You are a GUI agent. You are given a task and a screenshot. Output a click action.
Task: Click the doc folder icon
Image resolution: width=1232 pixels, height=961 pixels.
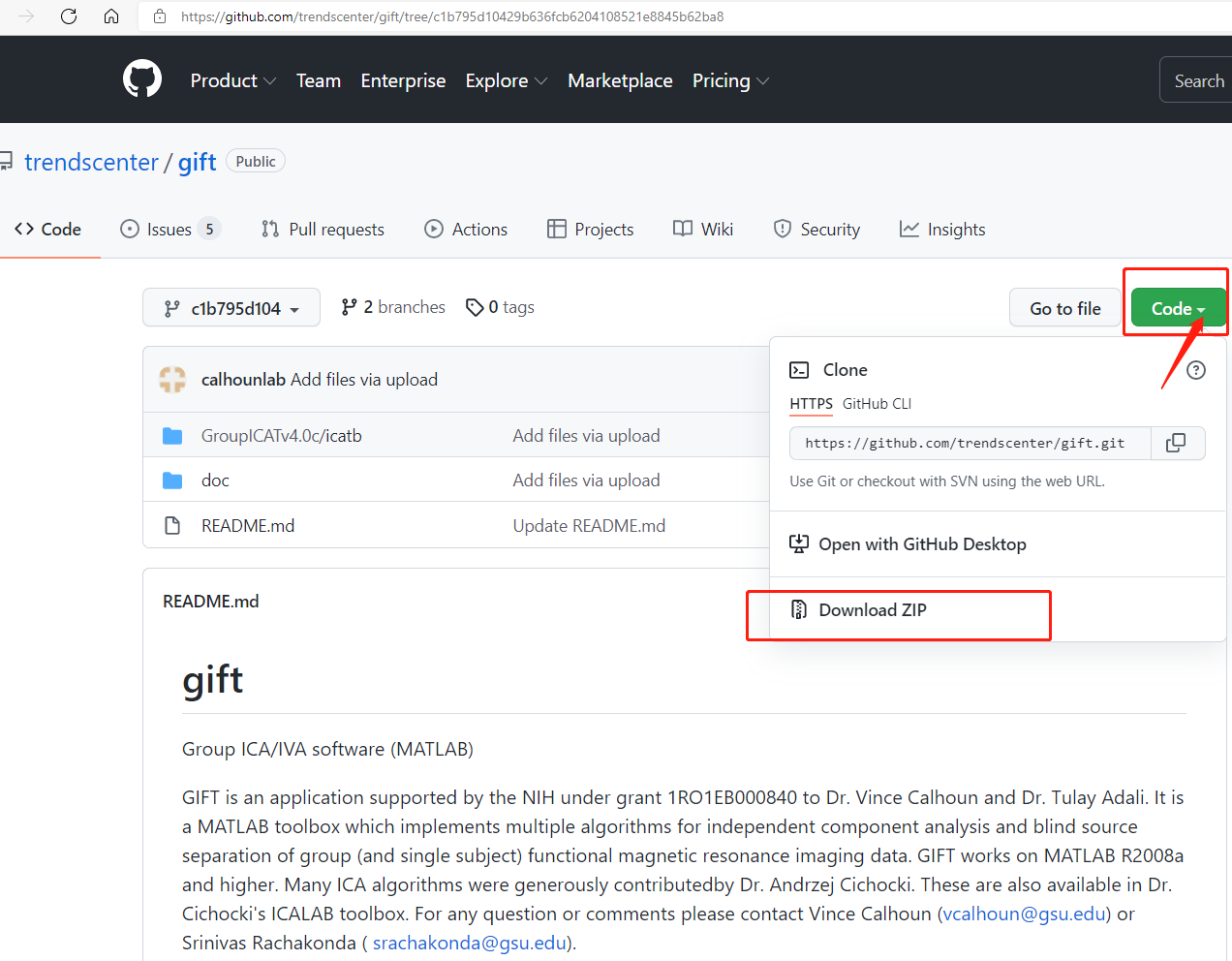pyautogui.click(x=172, y=480)
